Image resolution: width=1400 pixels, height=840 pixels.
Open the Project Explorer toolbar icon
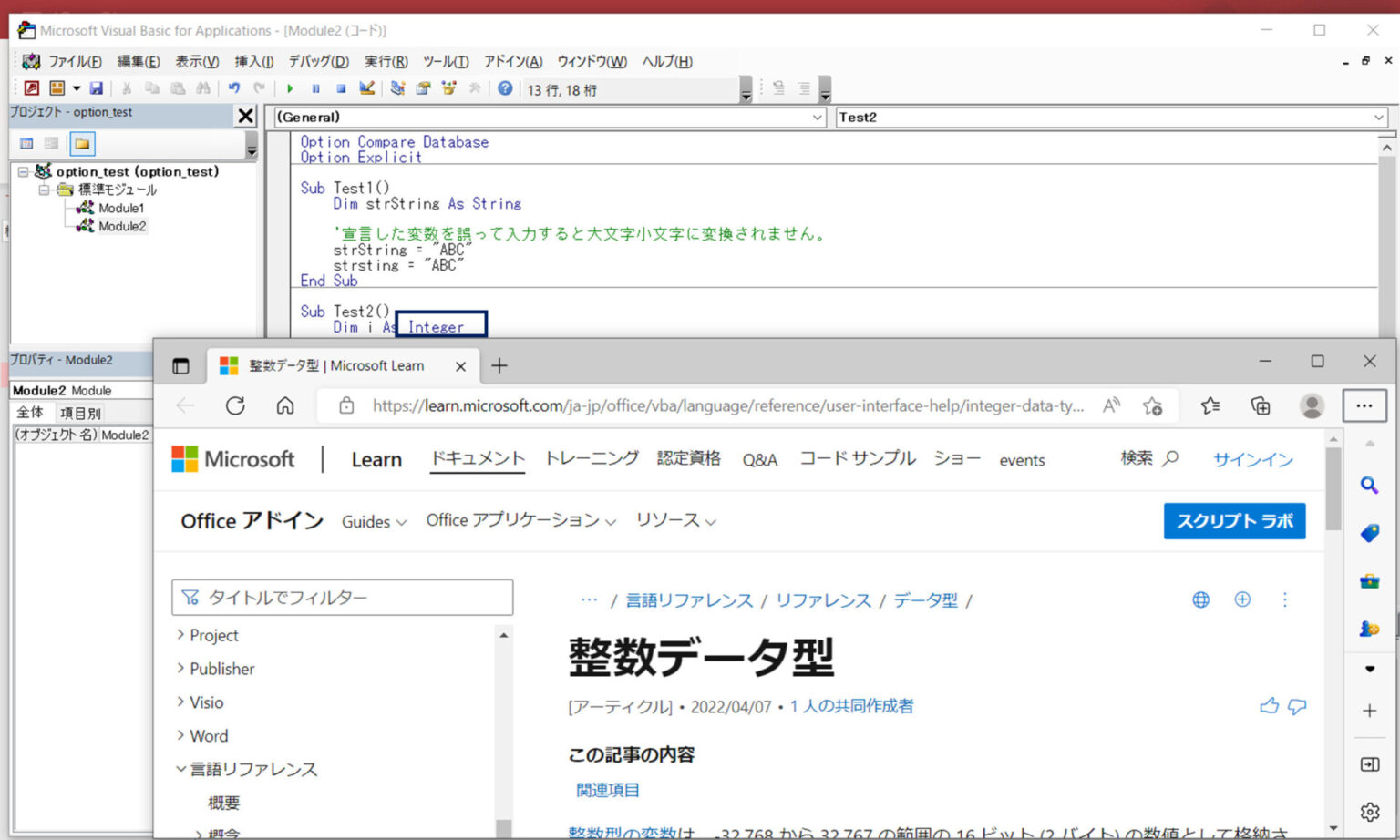(397, 88)
